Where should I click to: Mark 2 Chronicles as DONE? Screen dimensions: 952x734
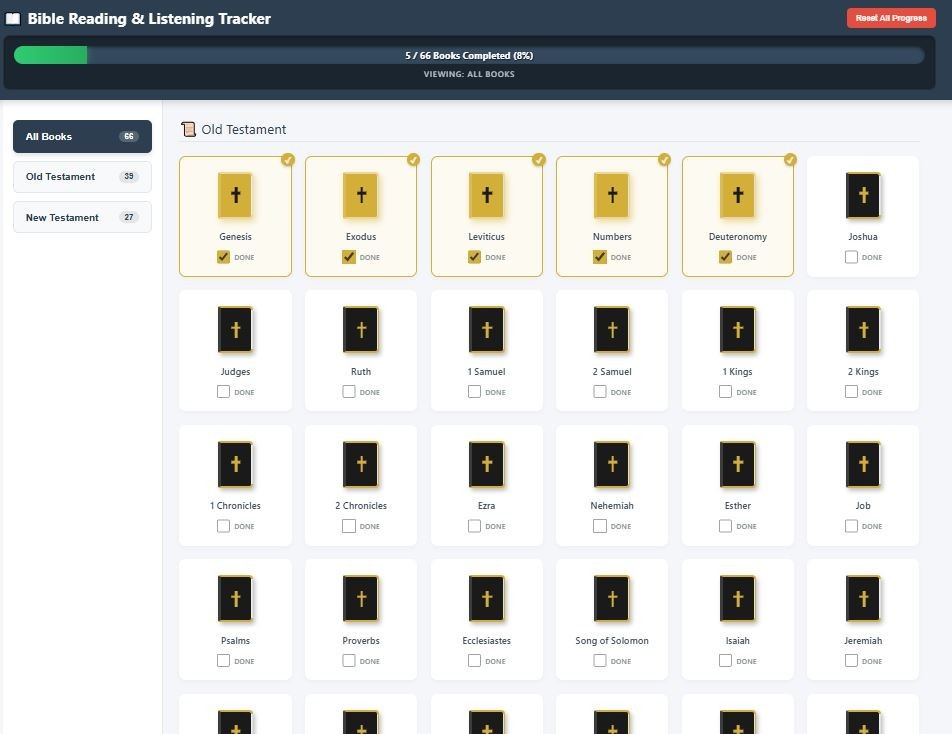(x=348, y=526)
